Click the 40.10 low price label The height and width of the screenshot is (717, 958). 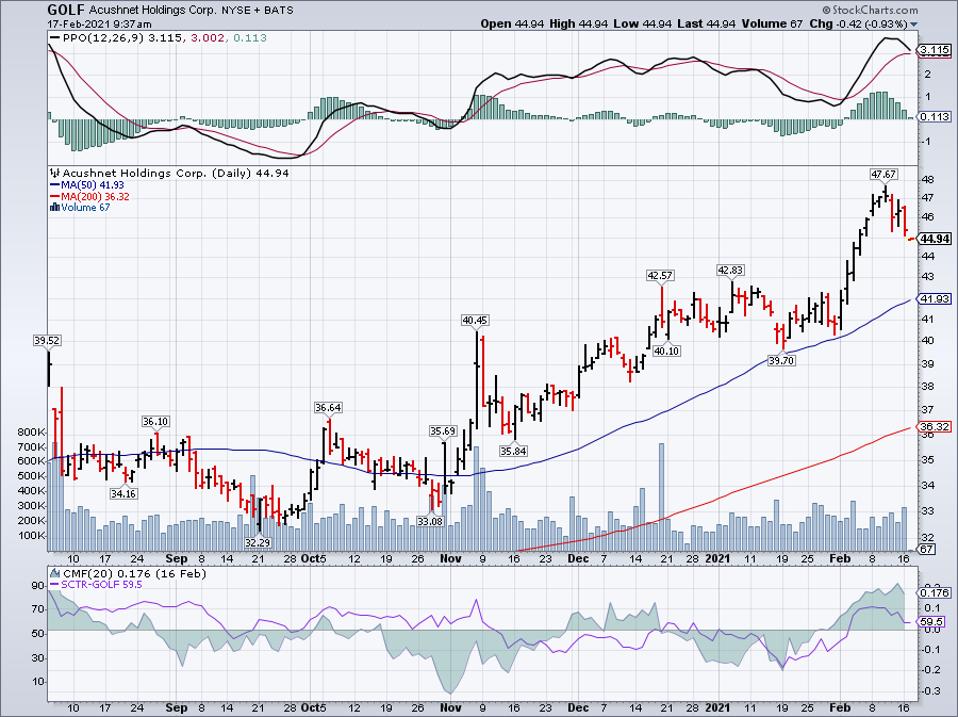pos(667,351)
